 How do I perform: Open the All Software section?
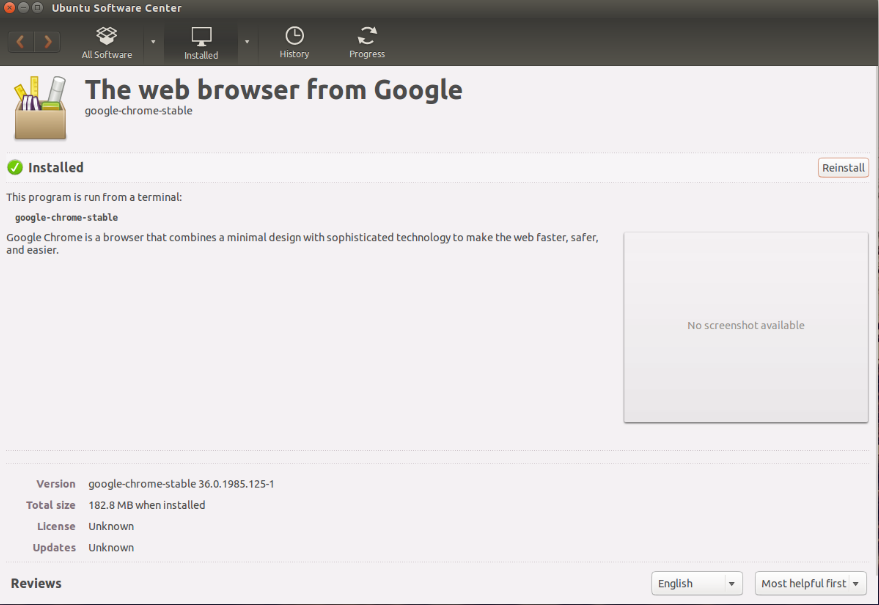click(107, 43)
